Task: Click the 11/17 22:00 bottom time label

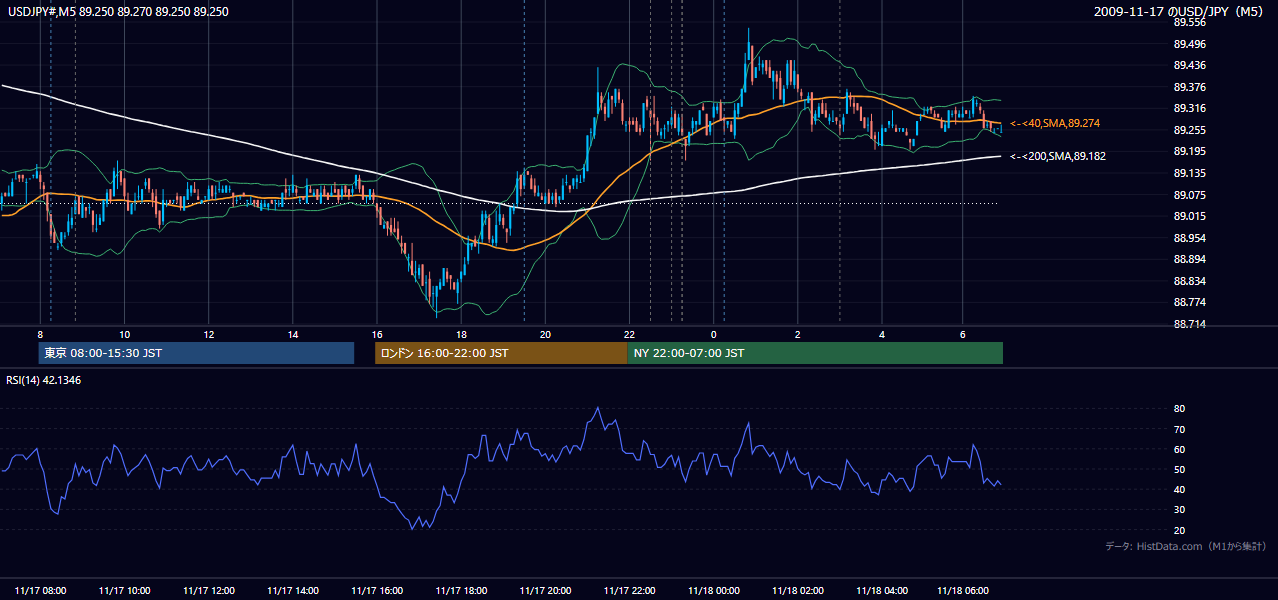Action: click(629, 590)
